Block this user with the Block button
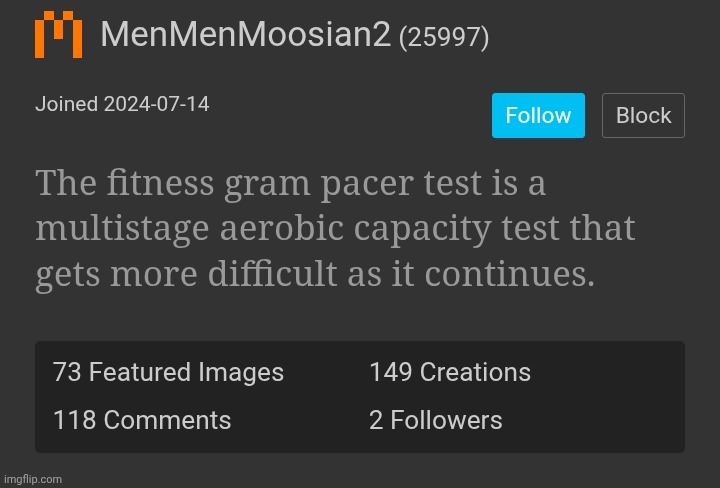The height and width of the screenshot is (488, 720). click(643, 115)
